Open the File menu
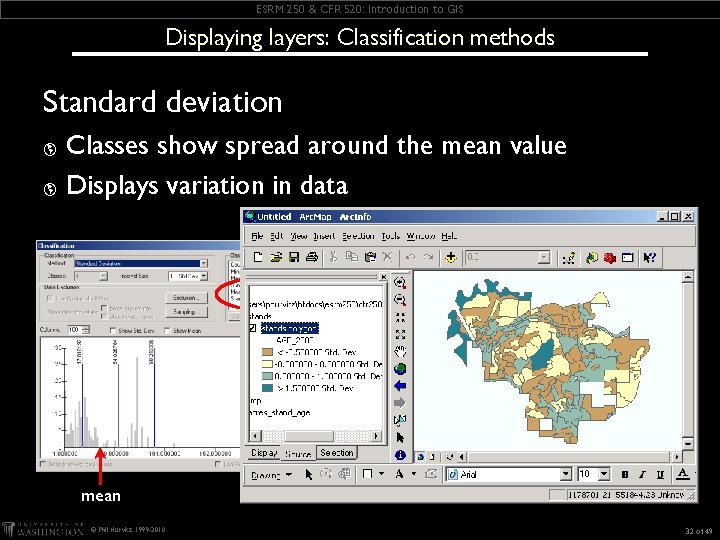Image resolution: width=720 pixels, height=540 pixels. [257, 236]
